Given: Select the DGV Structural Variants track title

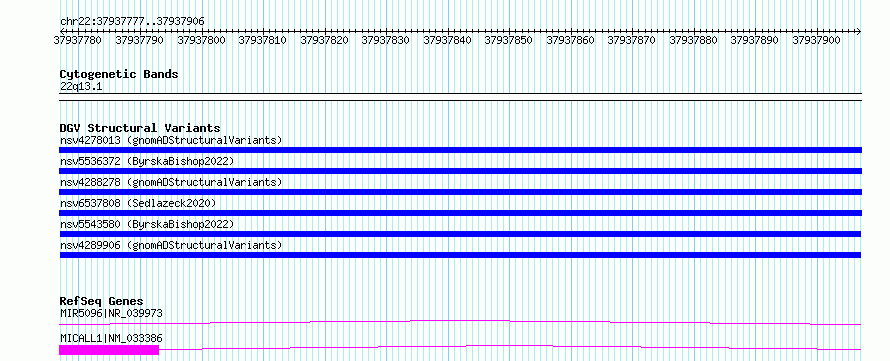Looking at the screenshot, I should point(140,128).
